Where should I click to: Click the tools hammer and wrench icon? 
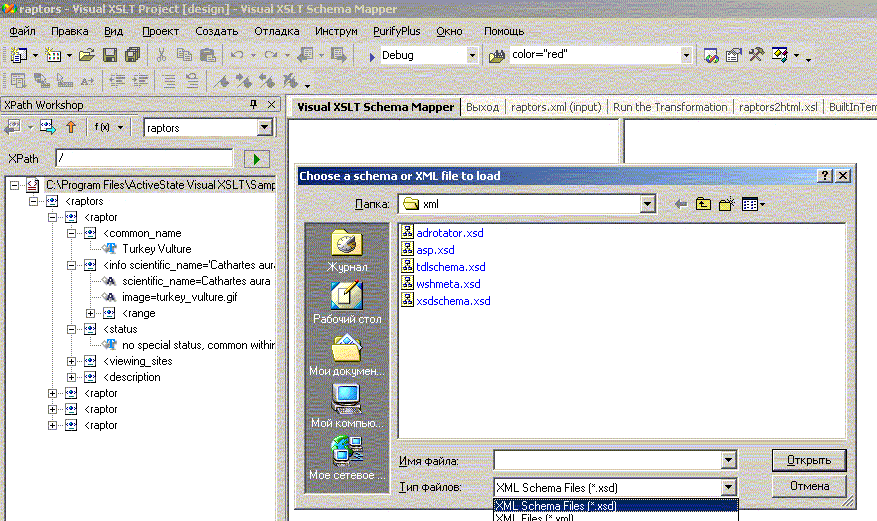[x=756, y=55]
